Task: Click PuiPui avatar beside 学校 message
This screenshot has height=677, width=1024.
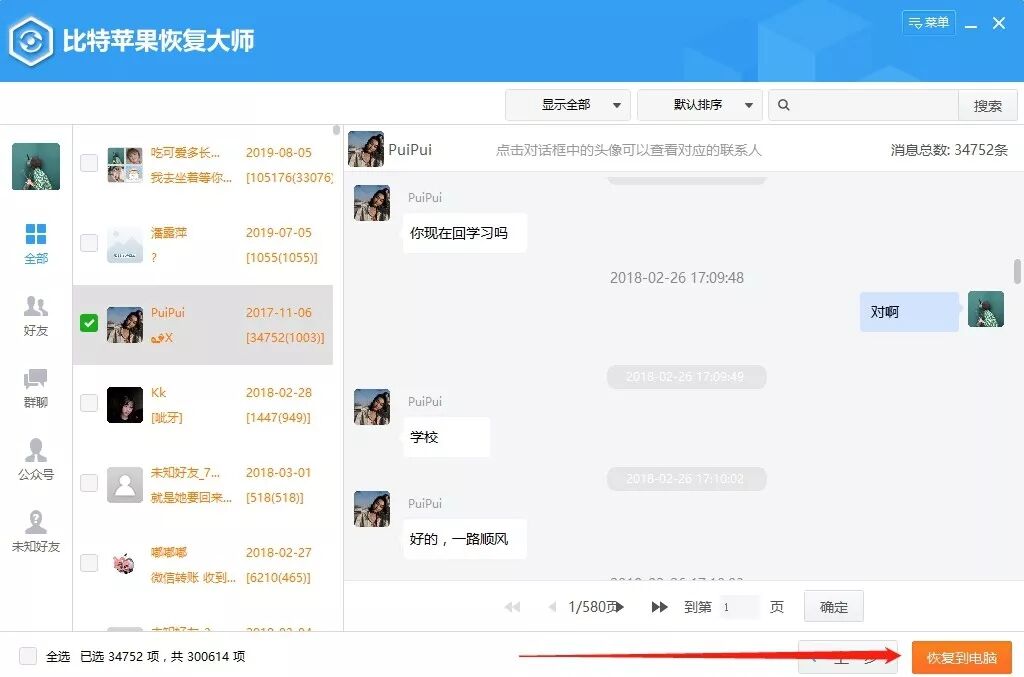Action: tap(372, 407)
